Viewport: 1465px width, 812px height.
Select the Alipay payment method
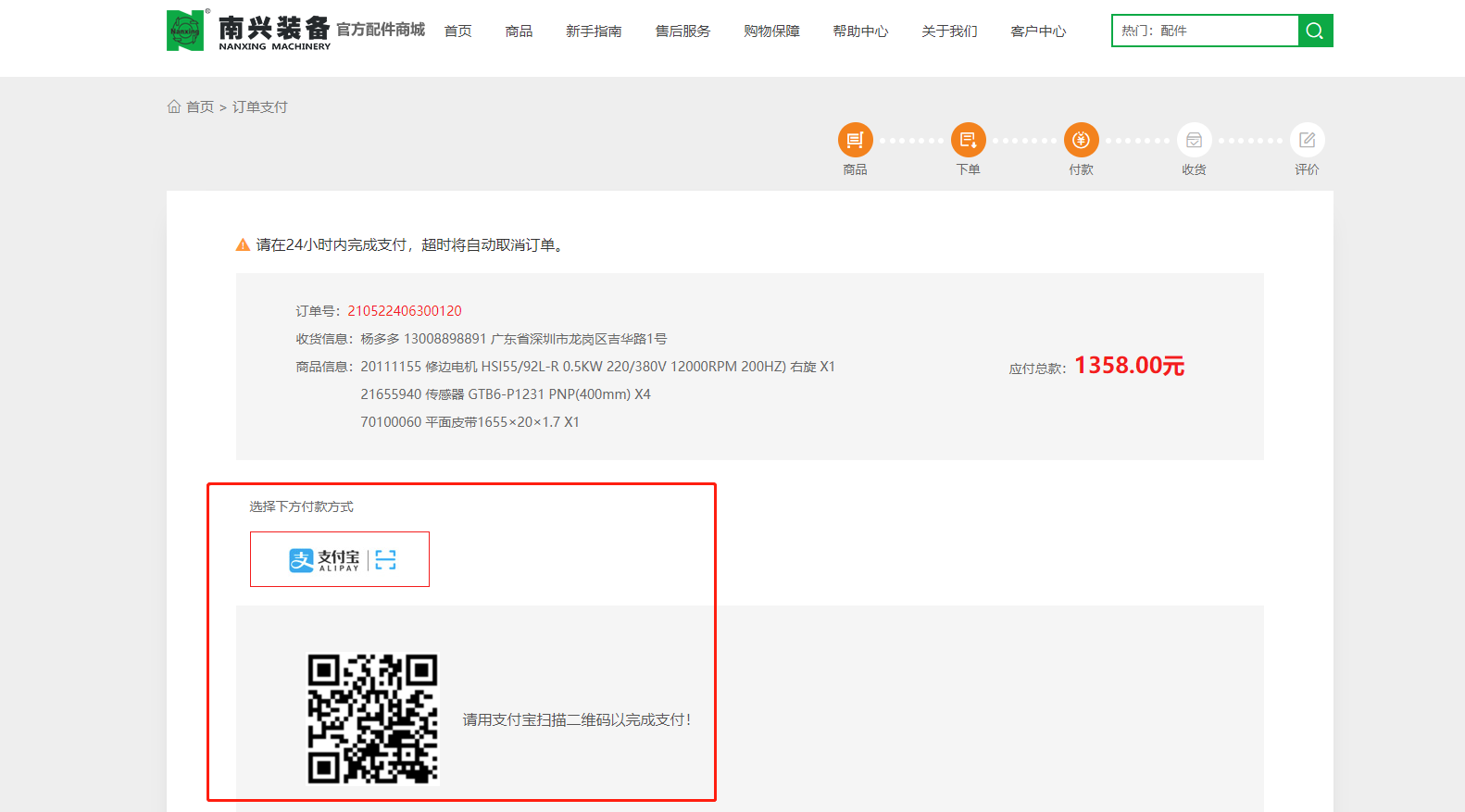coord(340,559)
